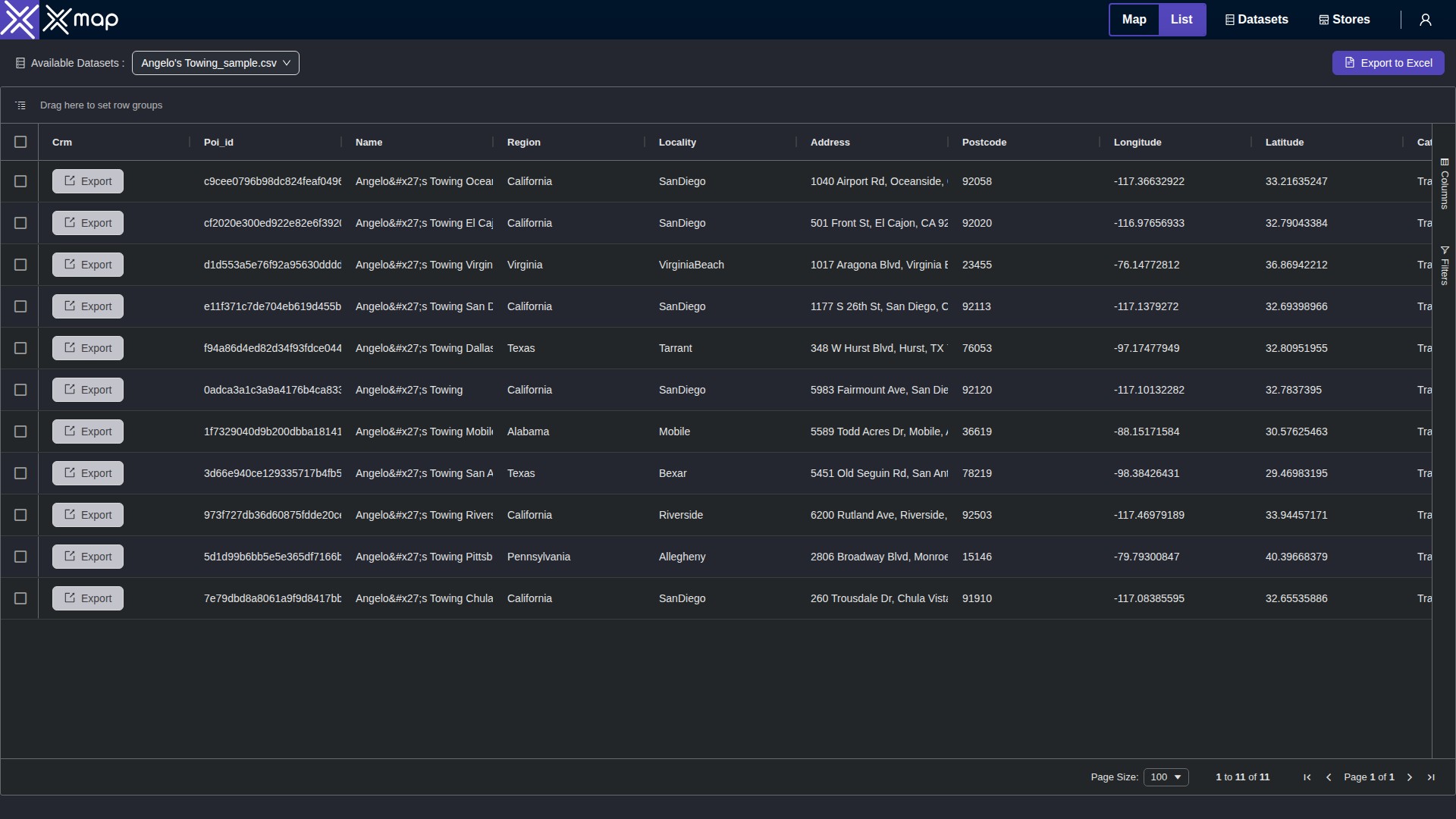Viewport: 1456px width, 819px height.
Task: Select the Angelo's Towing Dallas row checkbox
Action: coord(20,348)
